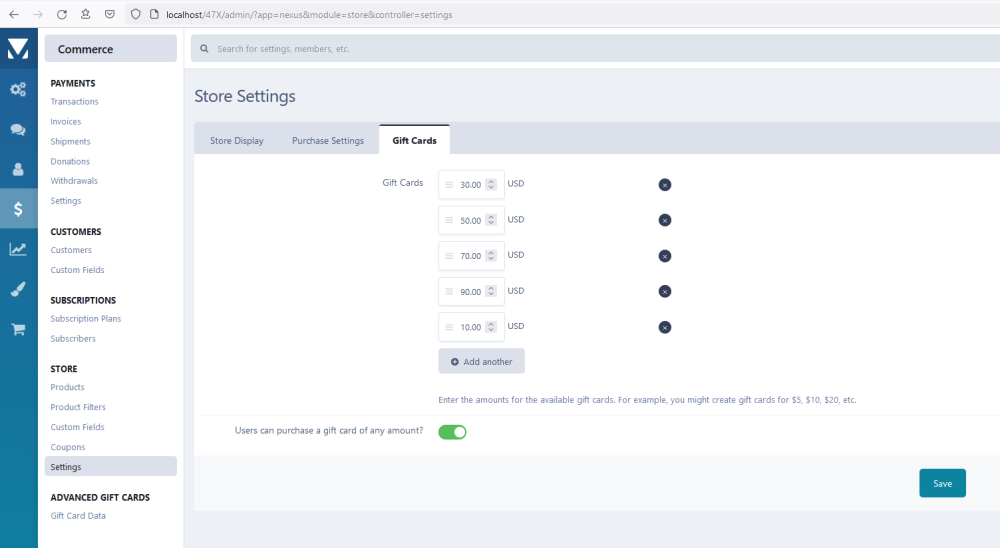Open Custom Fields under Customers

click(77, 270)
